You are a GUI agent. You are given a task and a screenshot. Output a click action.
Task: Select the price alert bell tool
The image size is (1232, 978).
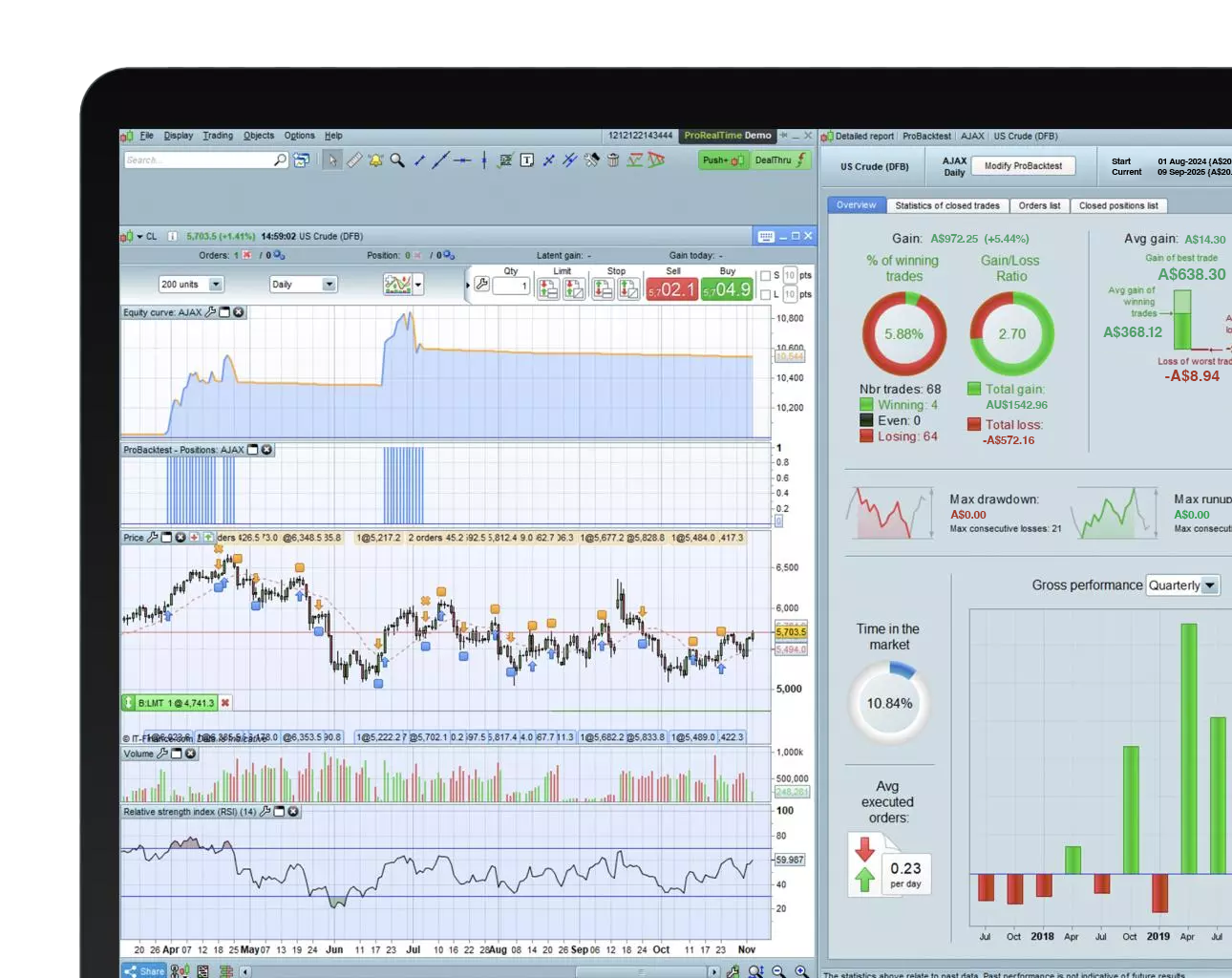[376, 159]
